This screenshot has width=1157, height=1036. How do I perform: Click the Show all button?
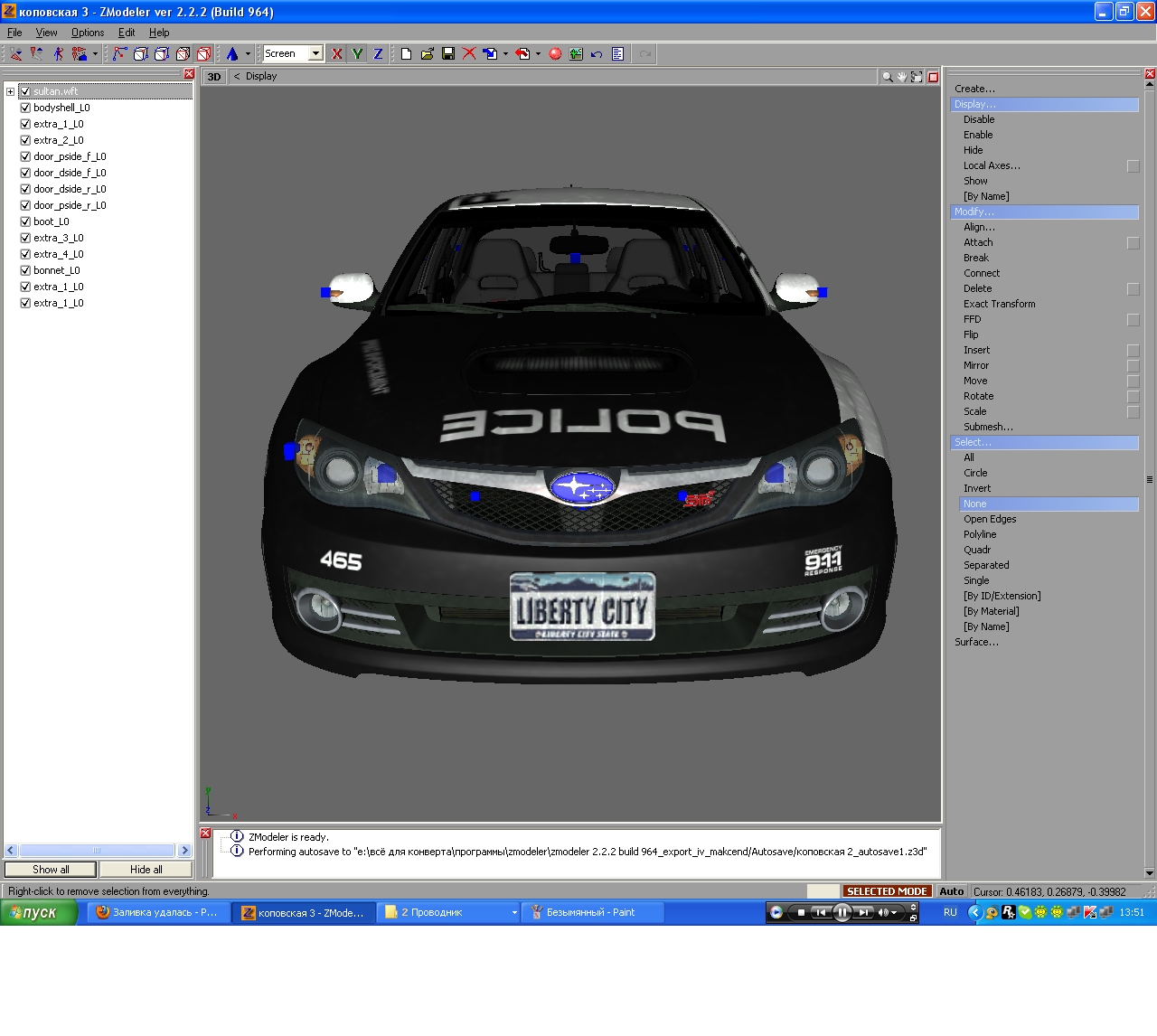(51, 870)
